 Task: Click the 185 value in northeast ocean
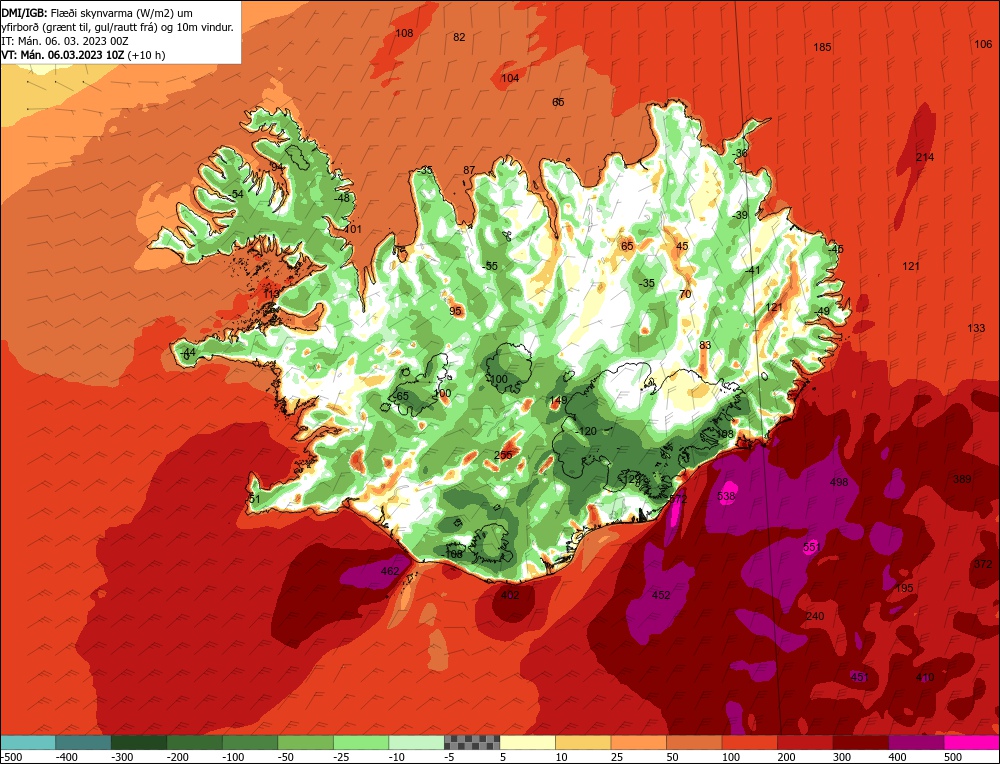[823, 47]
